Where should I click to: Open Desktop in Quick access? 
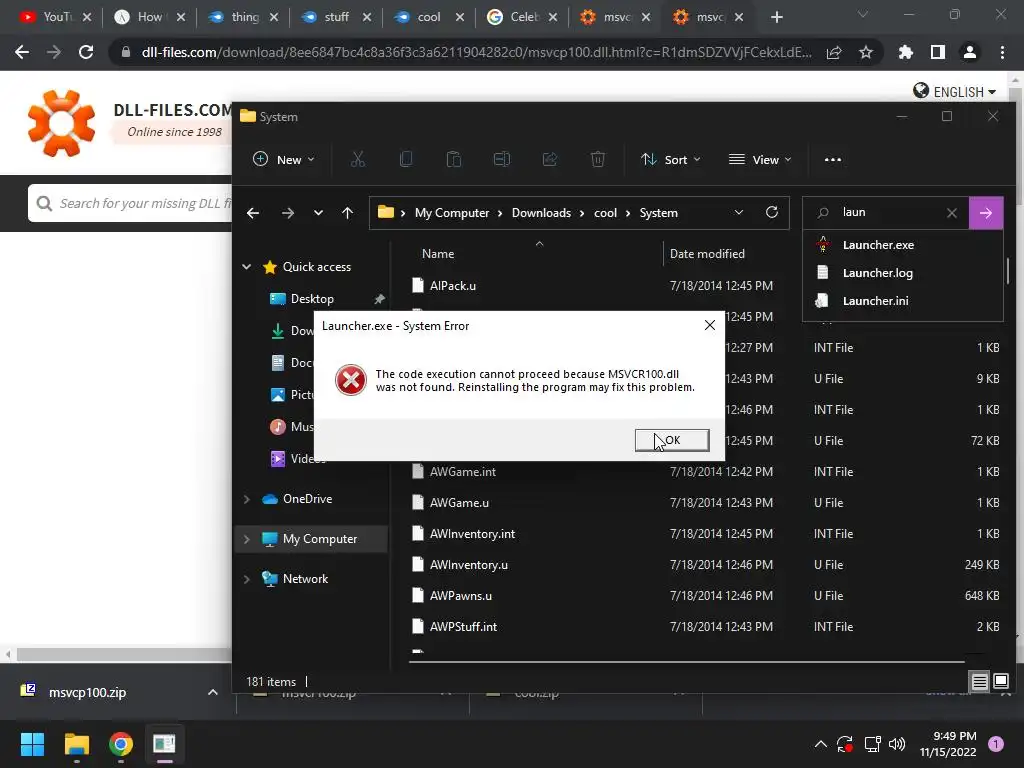(312, 299)
